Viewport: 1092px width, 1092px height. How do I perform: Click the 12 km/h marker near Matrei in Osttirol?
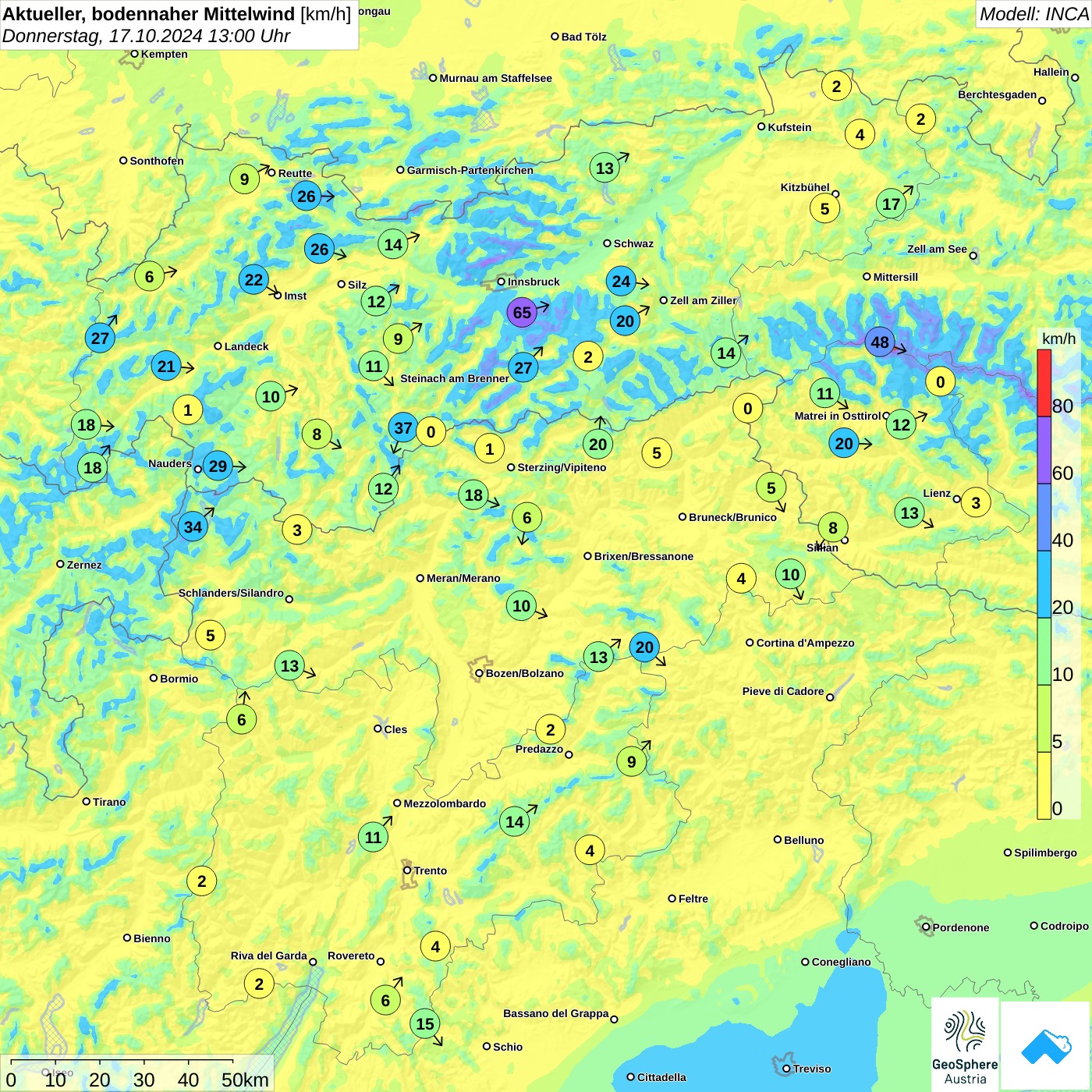click(x=901, y=424)
